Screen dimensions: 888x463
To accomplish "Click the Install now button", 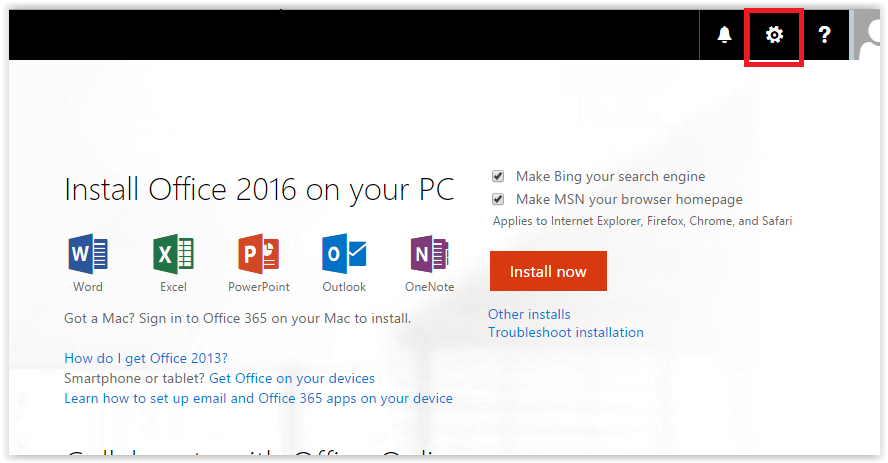I will [x=548, y=271].
